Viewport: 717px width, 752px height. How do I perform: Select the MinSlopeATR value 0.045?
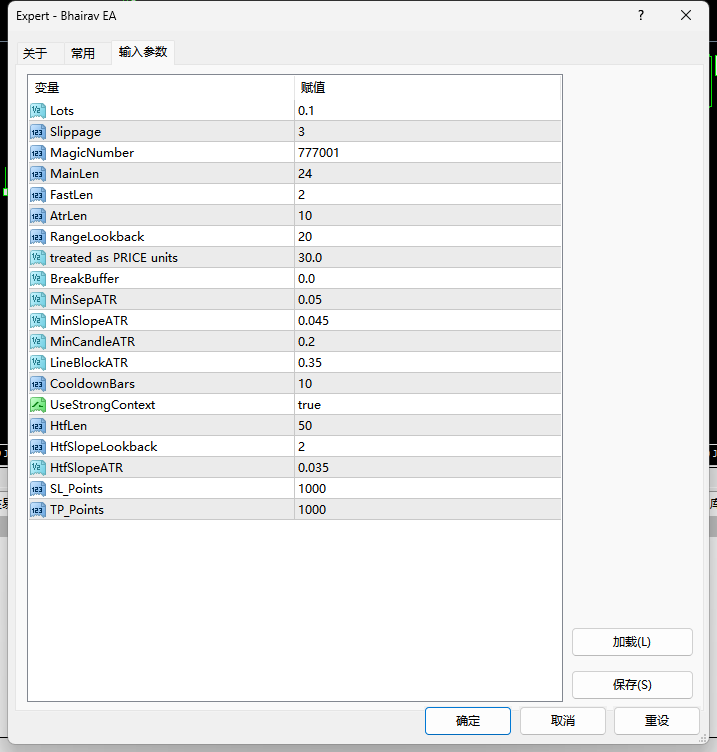pos(428,321)
